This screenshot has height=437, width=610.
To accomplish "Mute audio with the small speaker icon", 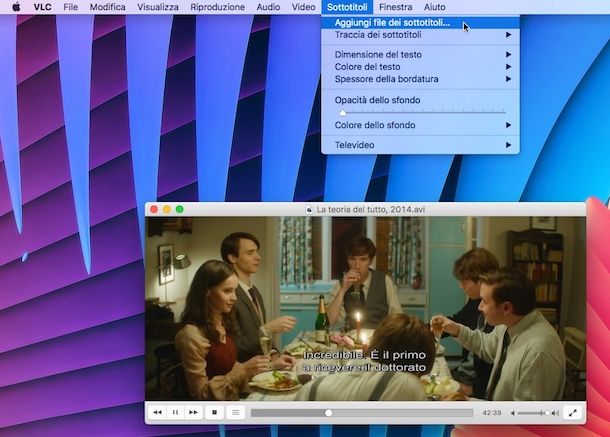I will point(513,413).
